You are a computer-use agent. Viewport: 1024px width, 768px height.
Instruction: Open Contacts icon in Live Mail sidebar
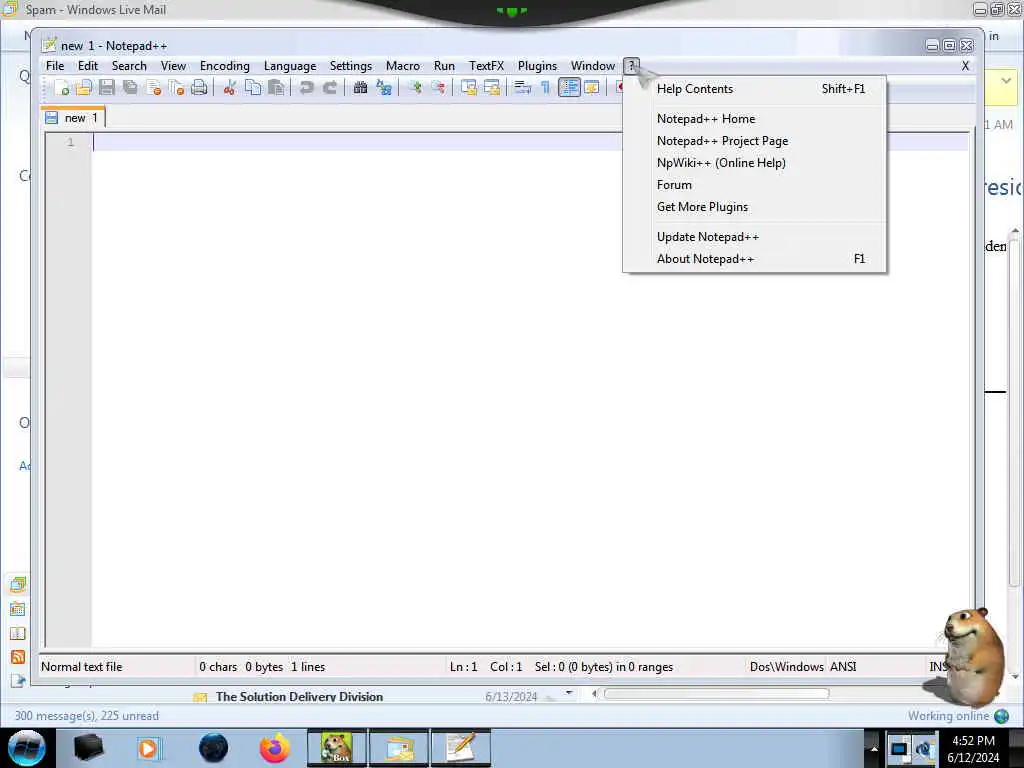tap(18, 633)
